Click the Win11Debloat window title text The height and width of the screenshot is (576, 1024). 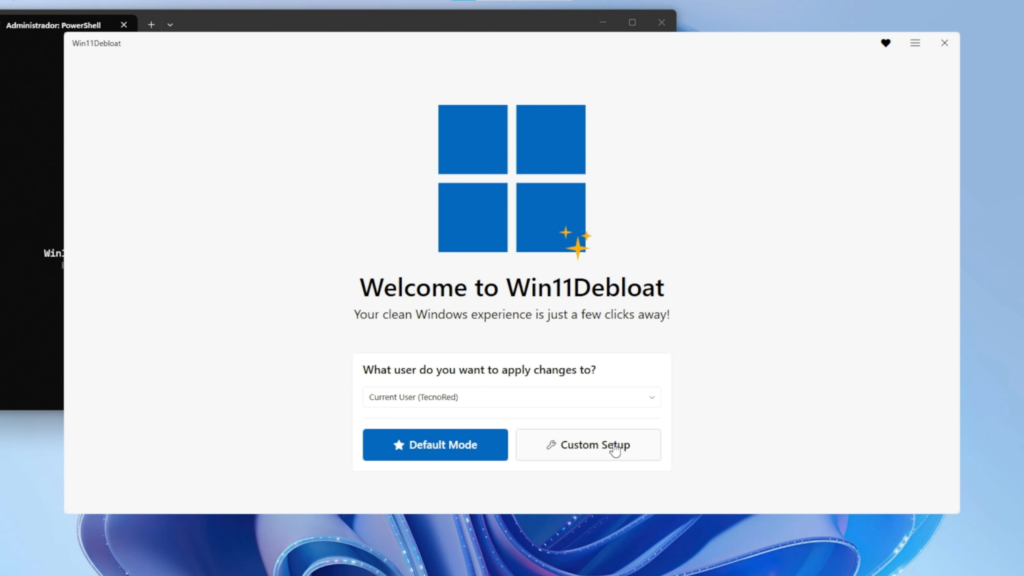(x=96, y=43)
